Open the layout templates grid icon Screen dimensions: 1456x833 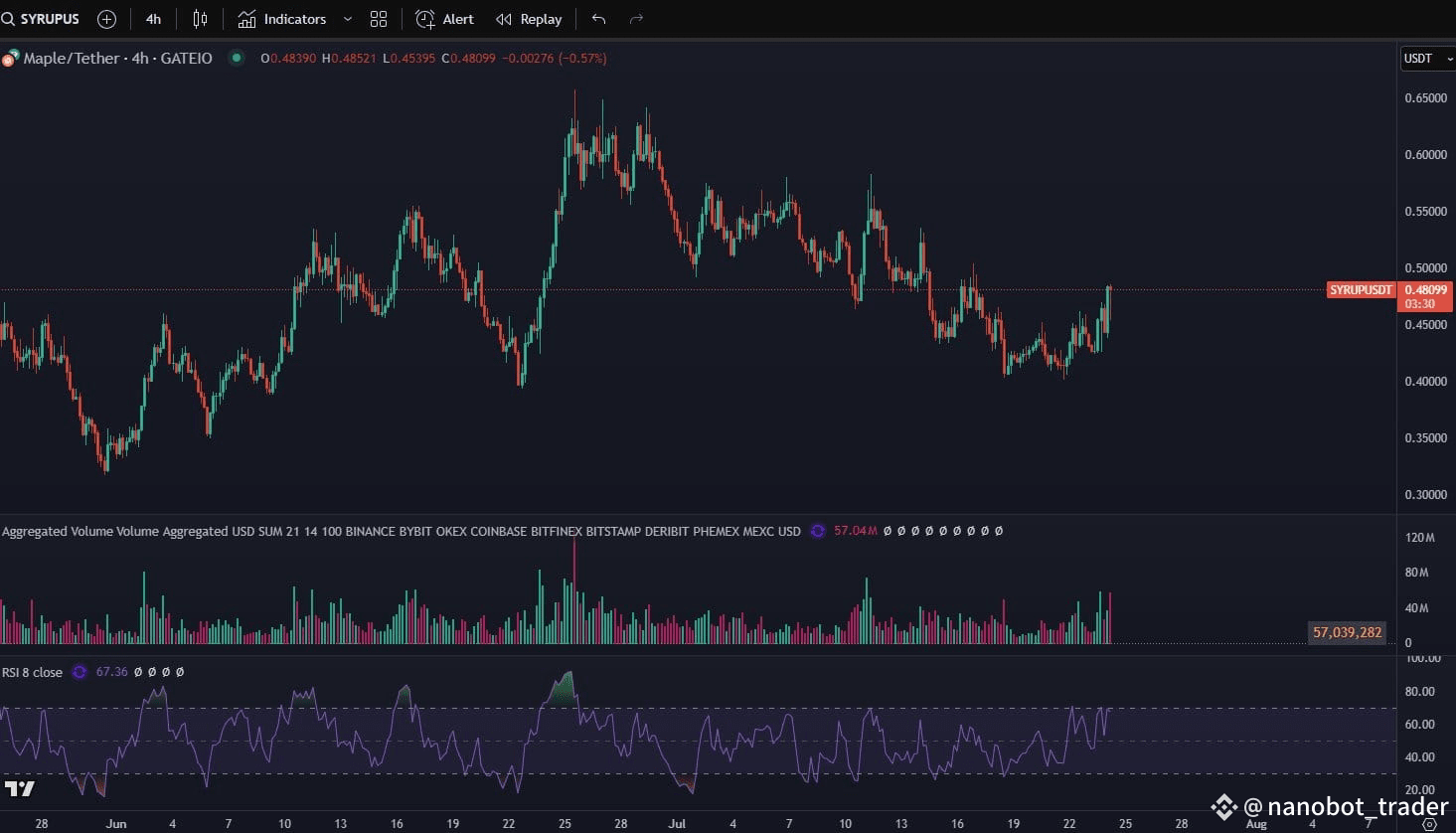pos(379,19)
